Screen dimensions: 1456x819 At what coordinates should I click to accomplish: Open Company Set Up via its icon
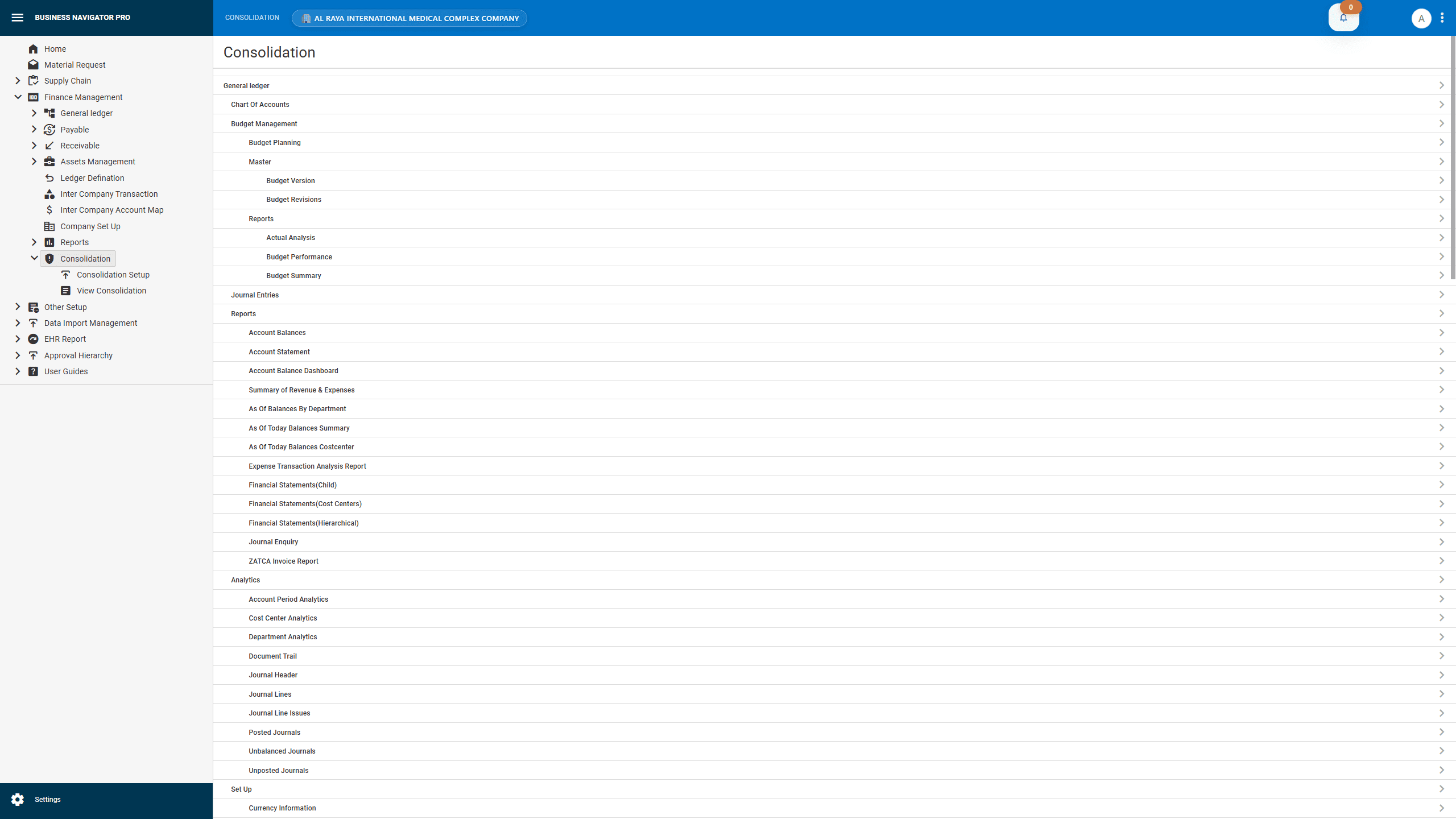coord(49,226)
